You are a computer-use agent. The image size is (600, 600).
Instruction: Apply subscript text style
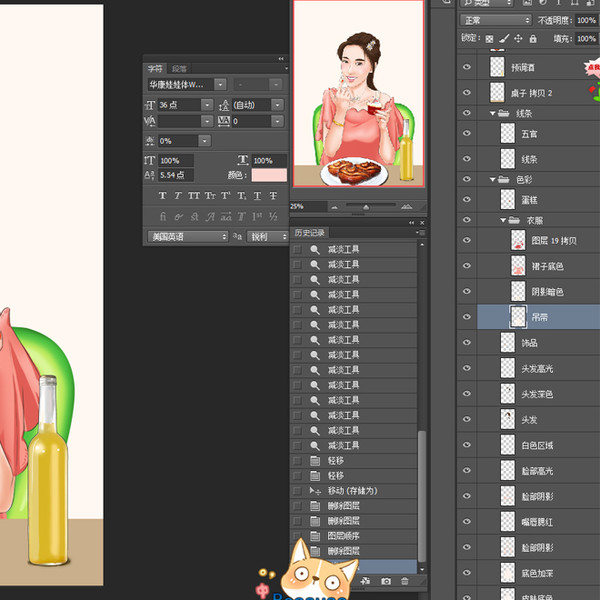[x=241, y=196]
